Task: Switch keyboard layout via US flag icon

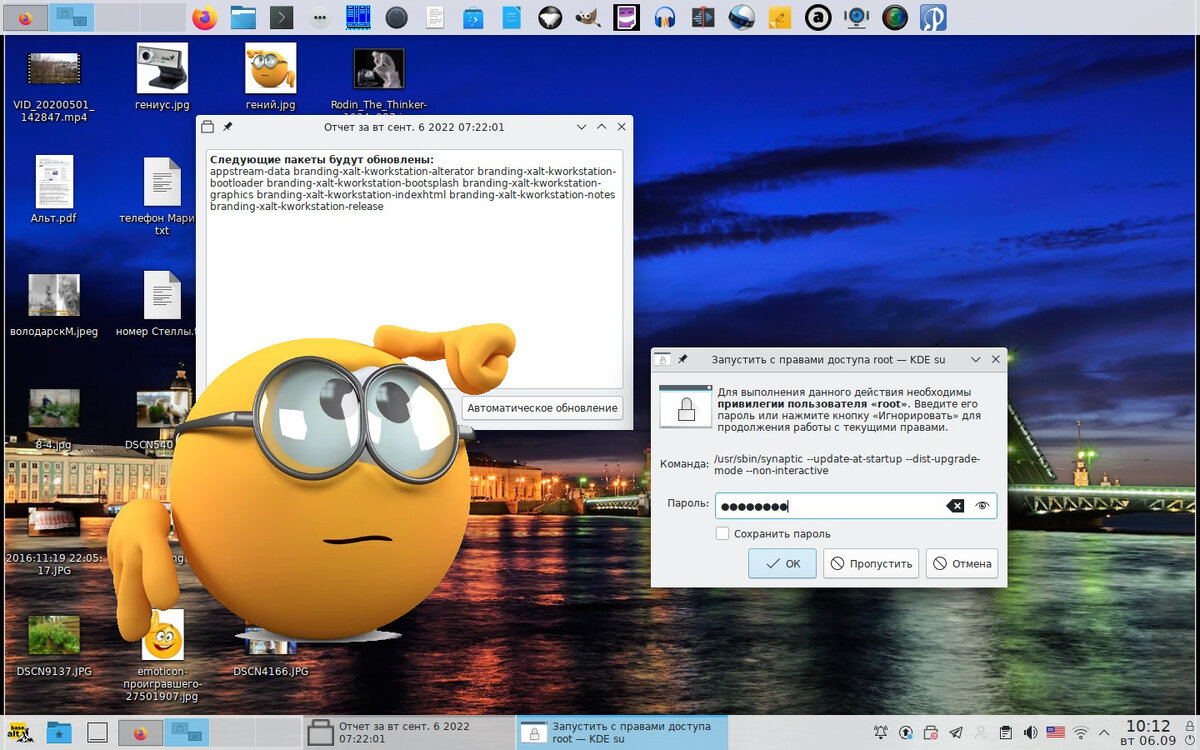Action: click(1056, 733)
